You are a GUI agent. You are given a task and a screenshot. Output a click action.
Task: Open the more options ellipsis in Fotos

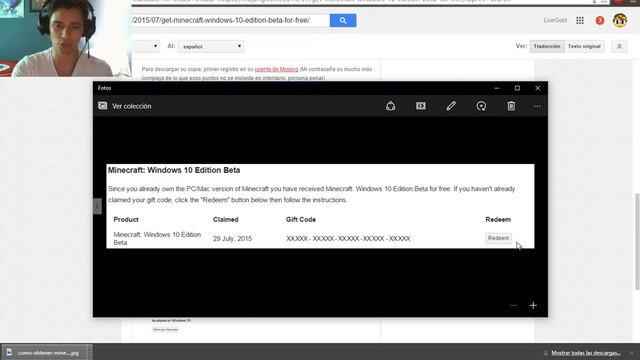(537, 107)
